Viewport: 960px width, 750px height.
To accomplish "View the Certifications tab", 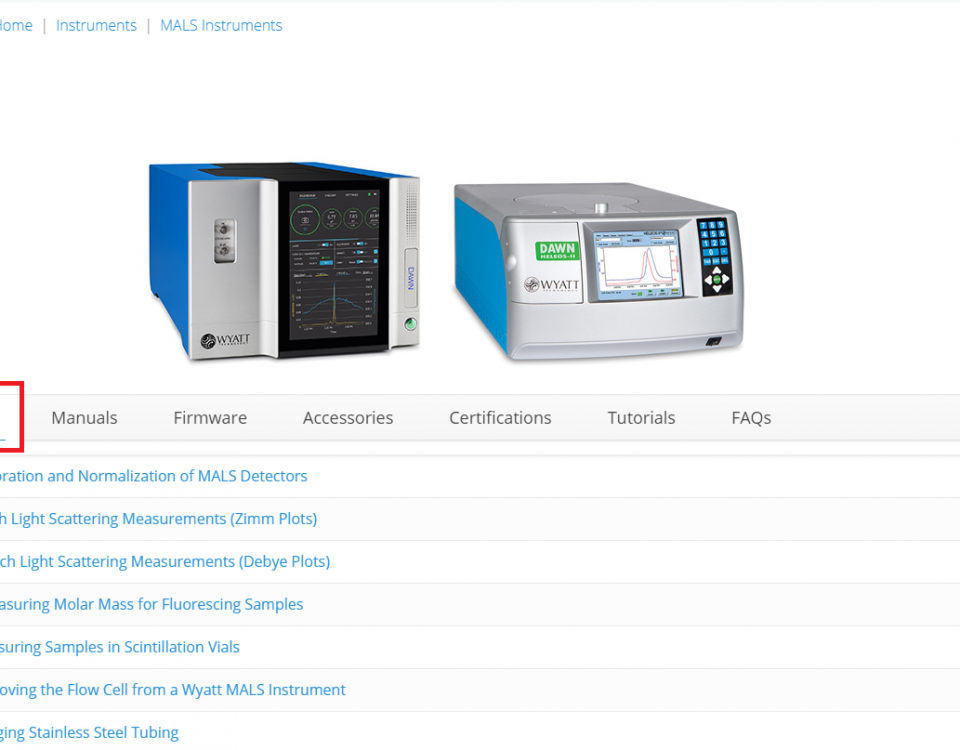I will tap(500, 418).
